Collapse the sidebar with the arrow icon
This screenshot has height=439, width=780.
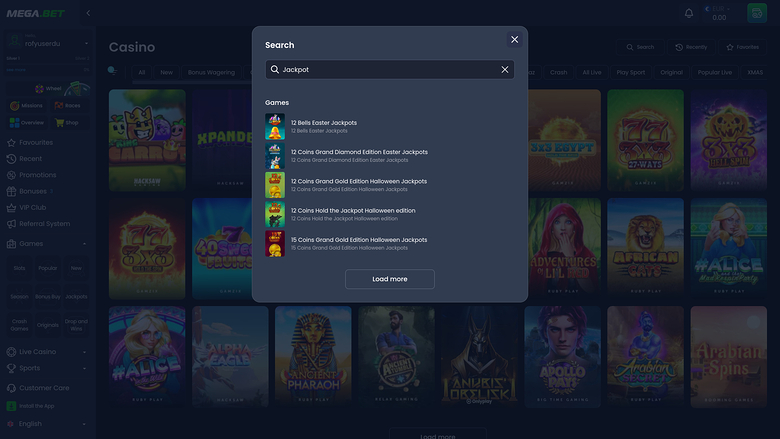coord(88,13)
